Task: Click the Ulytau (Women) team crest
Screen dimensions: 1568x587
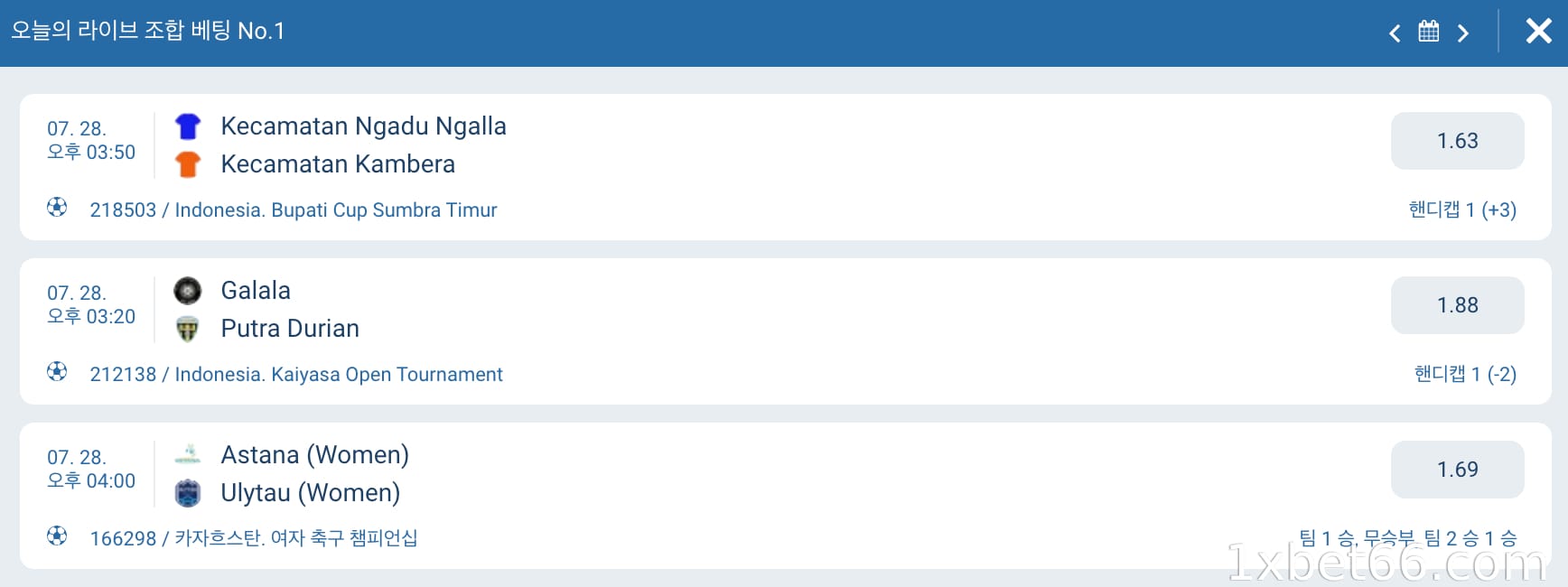Action: point(188,493)
